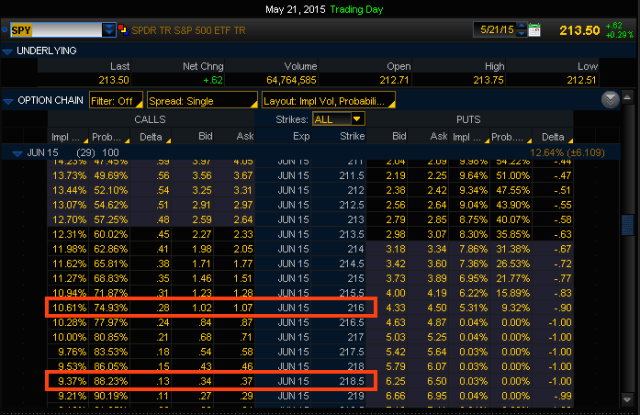The image size is (640, 415).
Task: Sort by calls Impl Vol column header
Action: pyautogui.click(x=68, y=137)
